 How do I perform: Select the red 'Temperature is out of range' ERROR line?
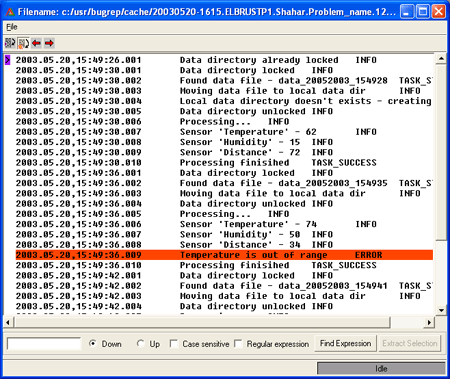[224, 255]
